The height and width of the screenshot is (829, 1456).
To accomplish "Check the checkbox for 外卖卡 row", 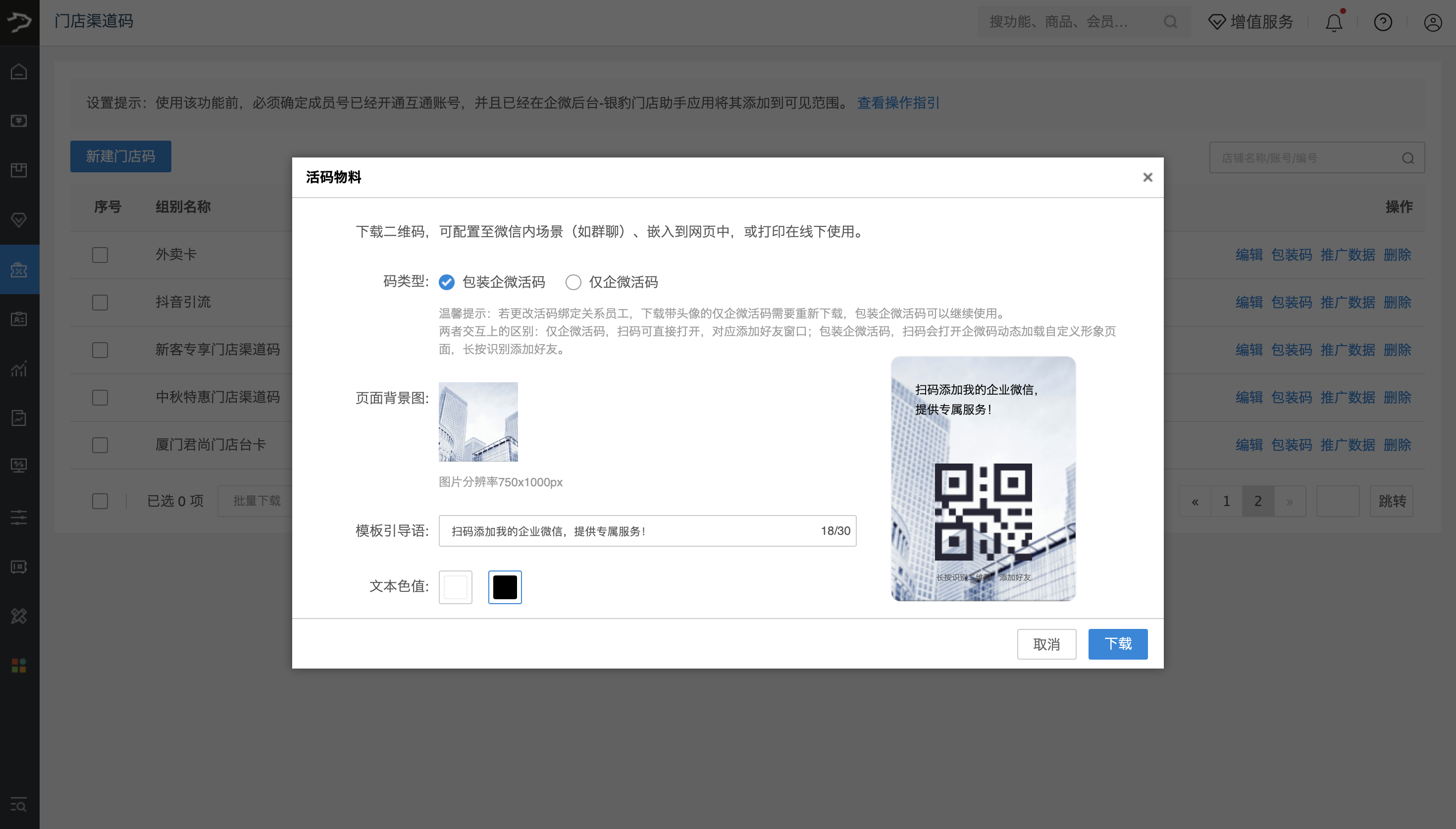I will (100, 255).
